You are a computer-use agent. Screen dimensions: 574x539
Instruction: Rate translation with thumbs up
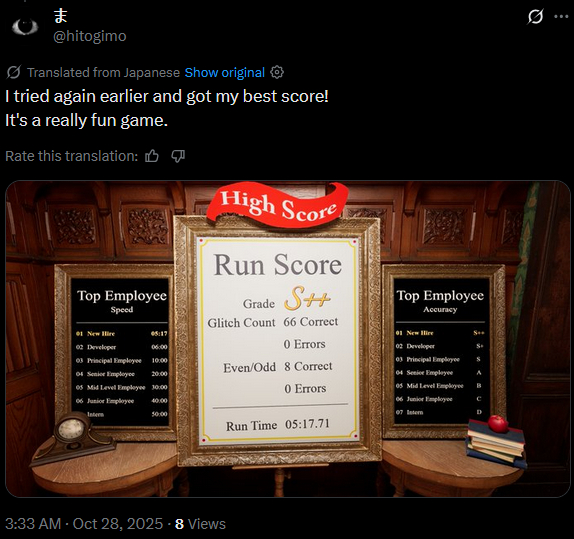point(152,156)
